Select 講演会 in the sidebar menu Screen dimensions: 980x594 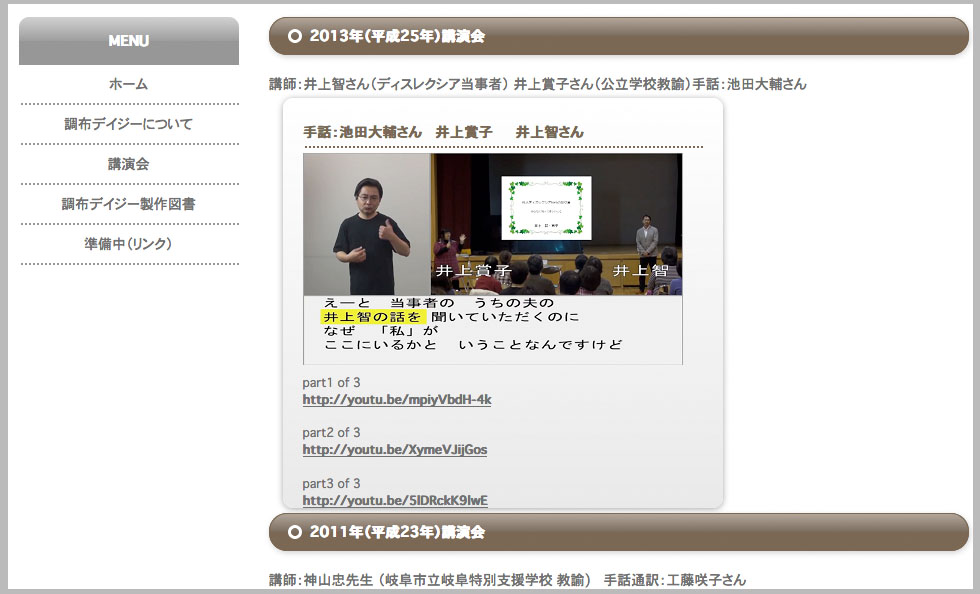click(128, 164)
